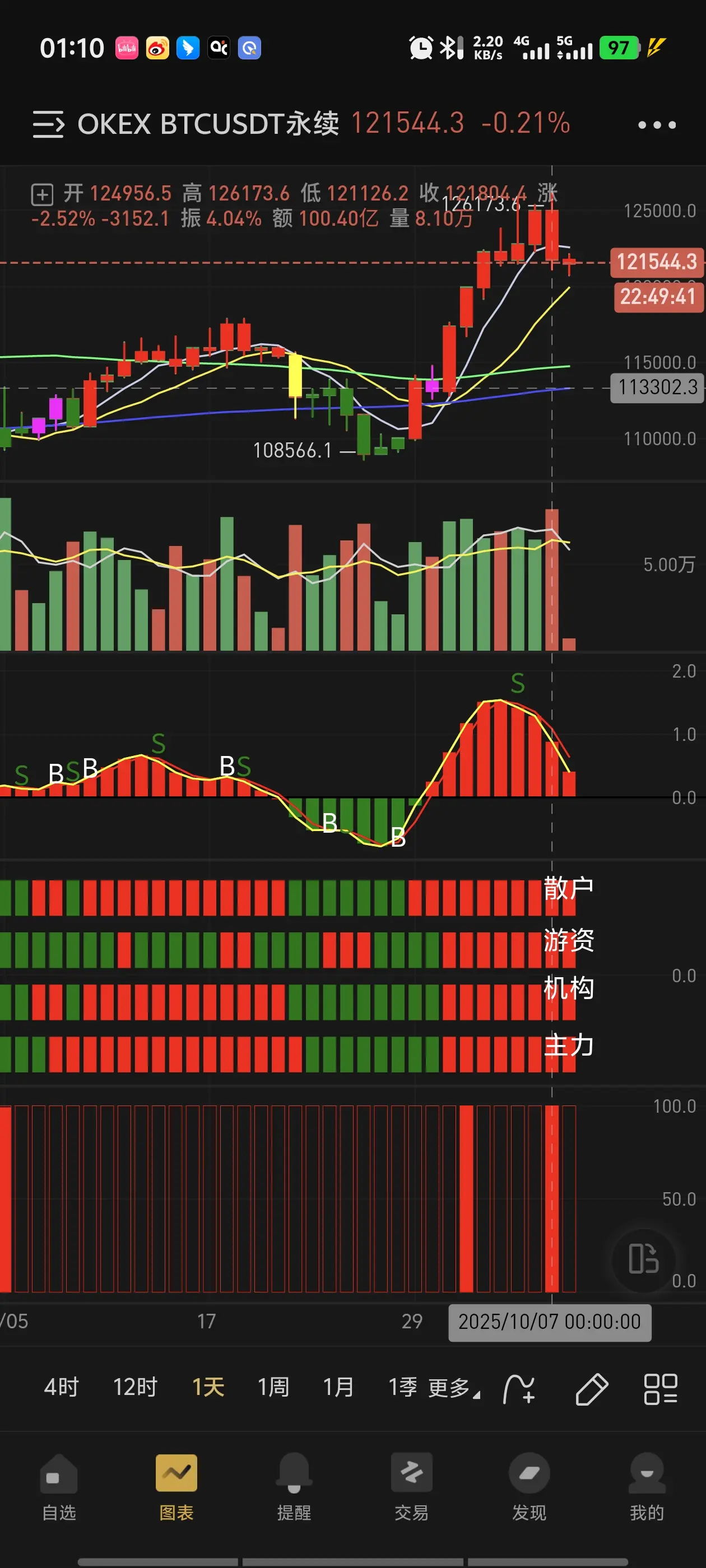Tap the 113302.3 crosshair price label
This screenshot has height=1568, width=706.
tap(657, 387)
